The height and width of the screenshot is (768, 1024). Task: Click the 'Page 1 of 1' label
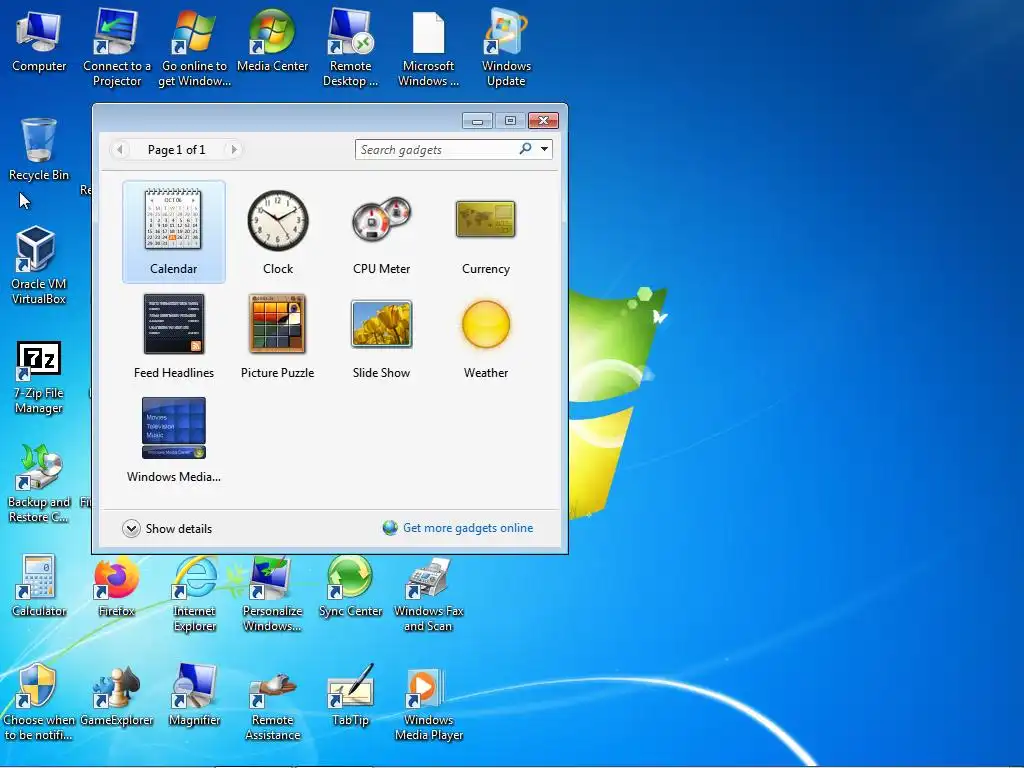point(176,150)
